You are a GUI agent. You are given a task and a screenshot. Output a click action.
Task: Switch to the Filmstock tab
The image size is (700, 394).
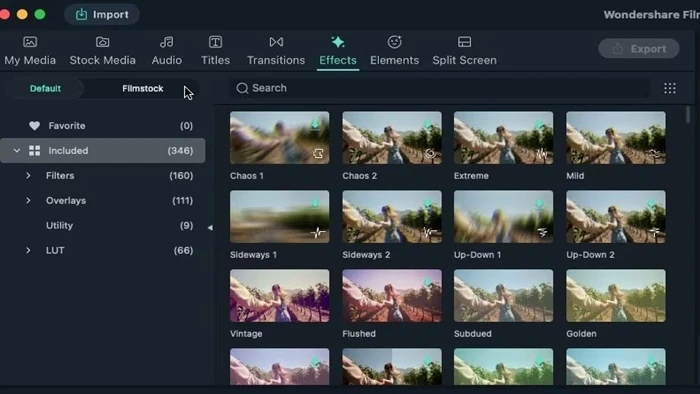[142, 88]
